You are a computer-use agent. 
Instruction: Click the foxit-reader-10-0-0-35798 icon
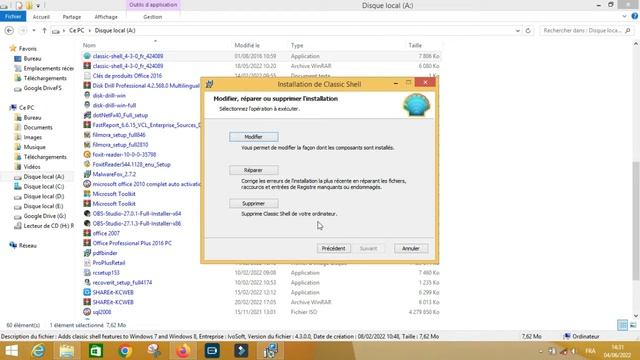click(x=87, y=154)
